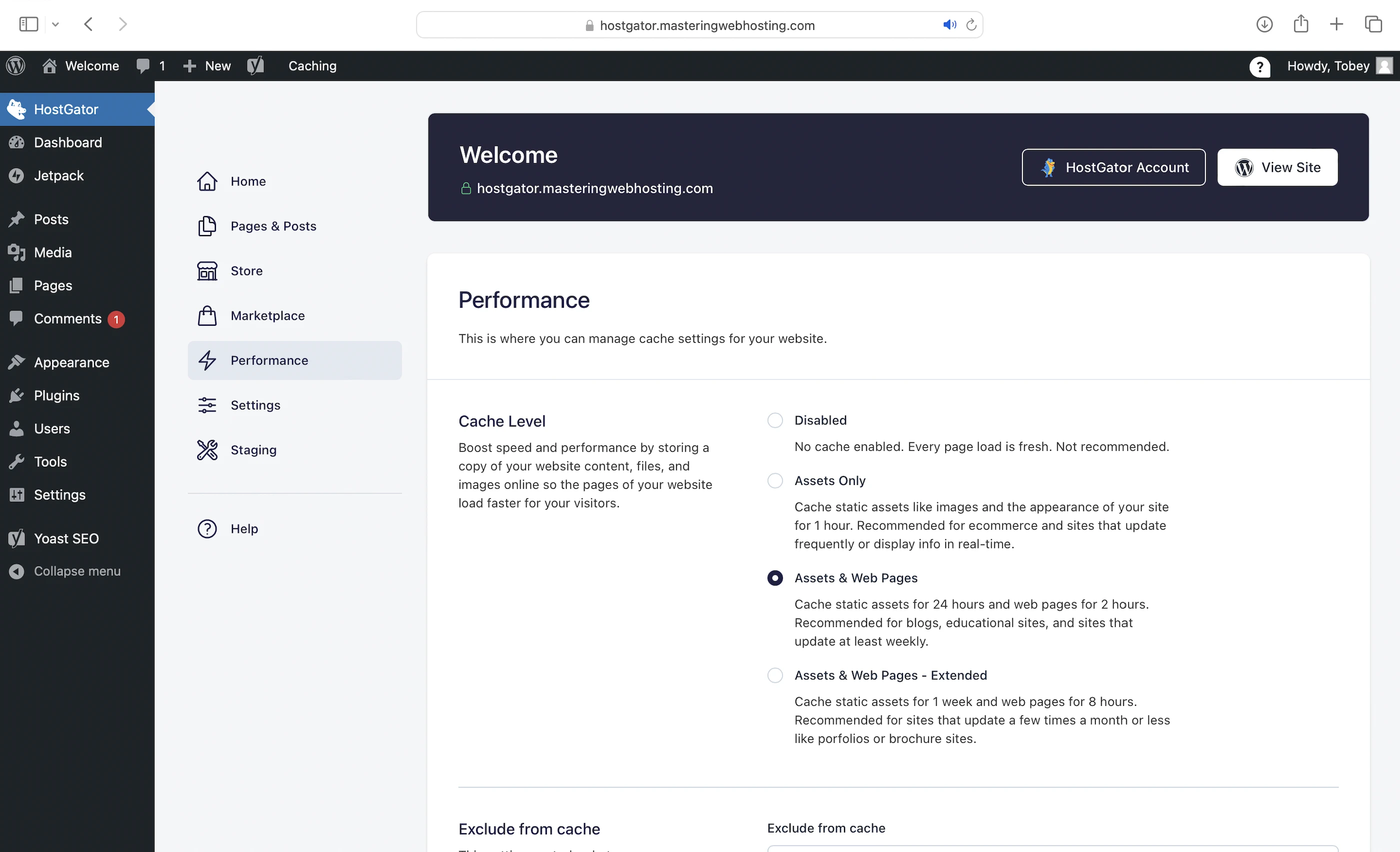Image resolution: width=1400 pixels, height=852 pixels.
Task: Collapse the WordPress admin menu
Action: pyautogui.click(x=76, y=571)
